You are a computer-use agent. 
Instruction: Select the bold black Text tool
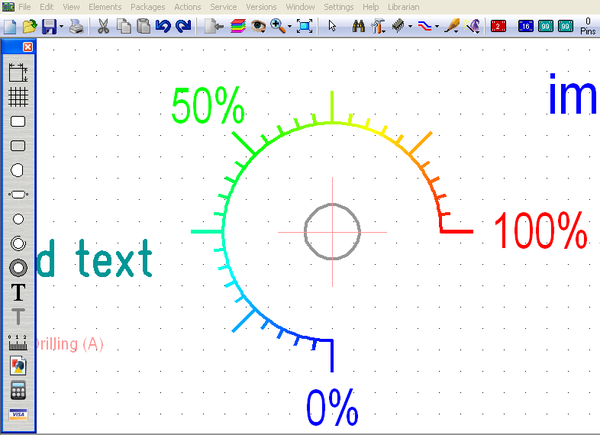pos(18,292)
